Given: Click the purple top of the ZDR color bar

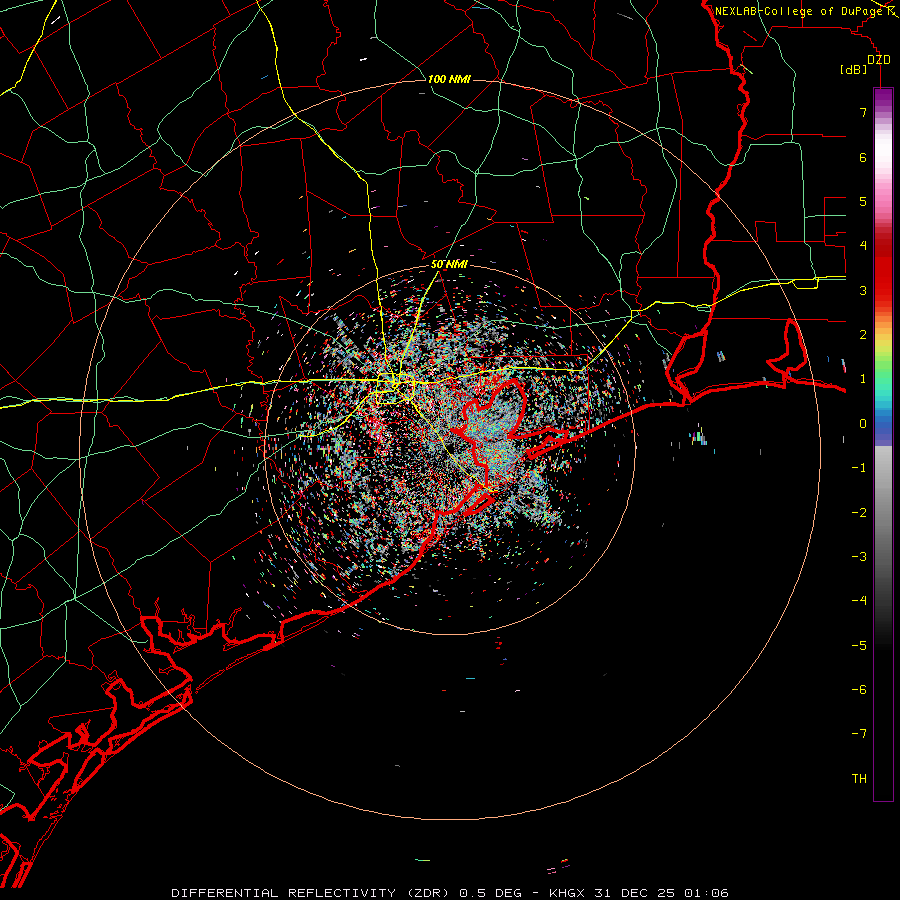Looking at the screenshot, I should pyautogui.click(x=883, y=98).
